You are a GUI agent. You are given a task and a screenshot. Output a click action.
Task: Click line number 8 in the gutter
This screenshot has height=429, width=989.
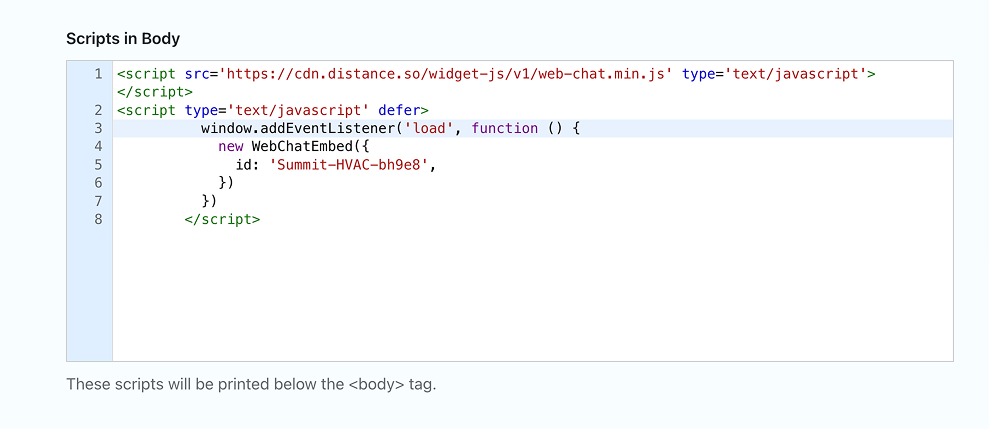click(x=97, y=218)
